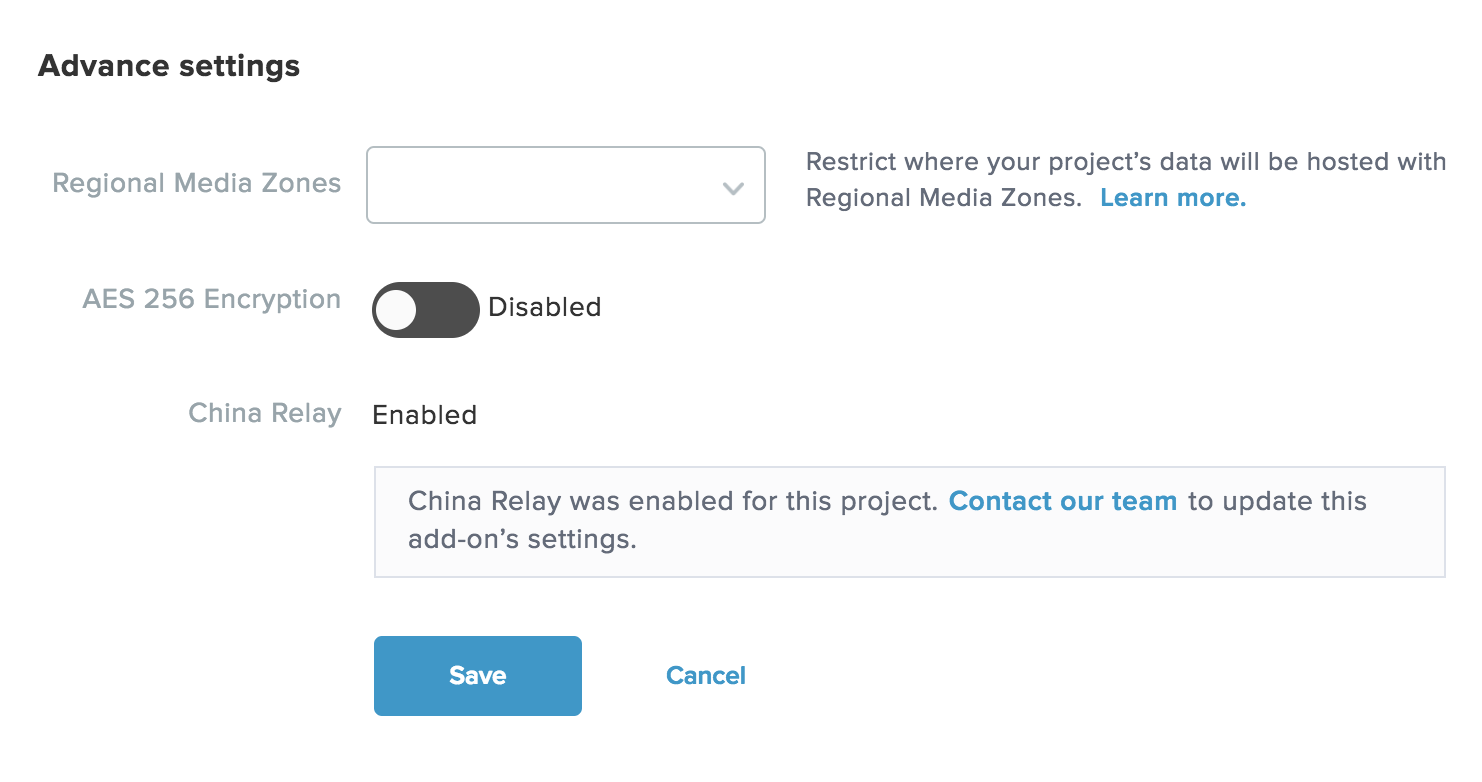This screenshot has width=1482, height=782.
Task: Discard changes using the Cancel option
Action: point(705,675)
